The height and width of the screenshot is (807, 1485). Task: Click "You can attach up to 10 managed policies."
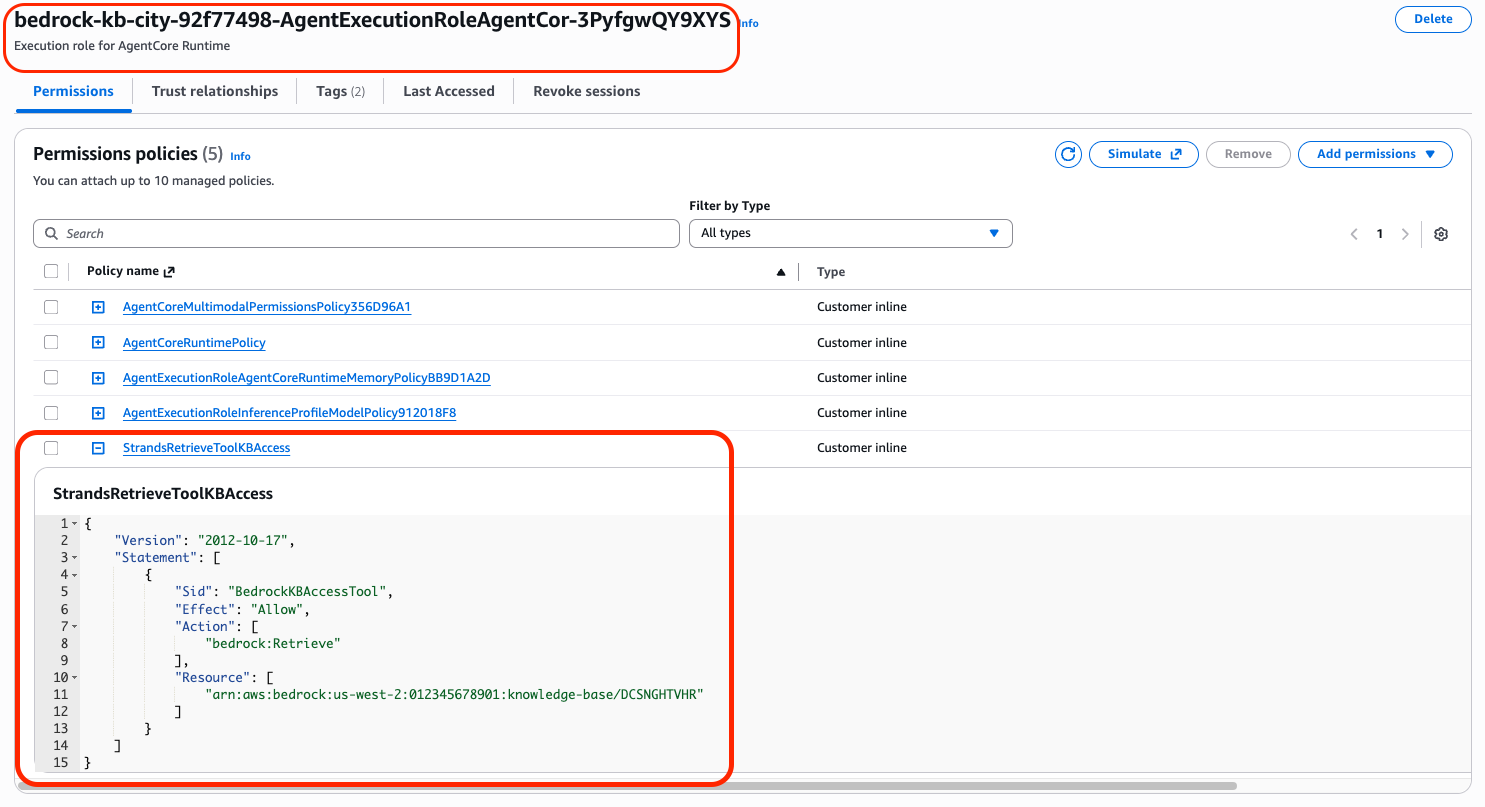click(154, 181)
